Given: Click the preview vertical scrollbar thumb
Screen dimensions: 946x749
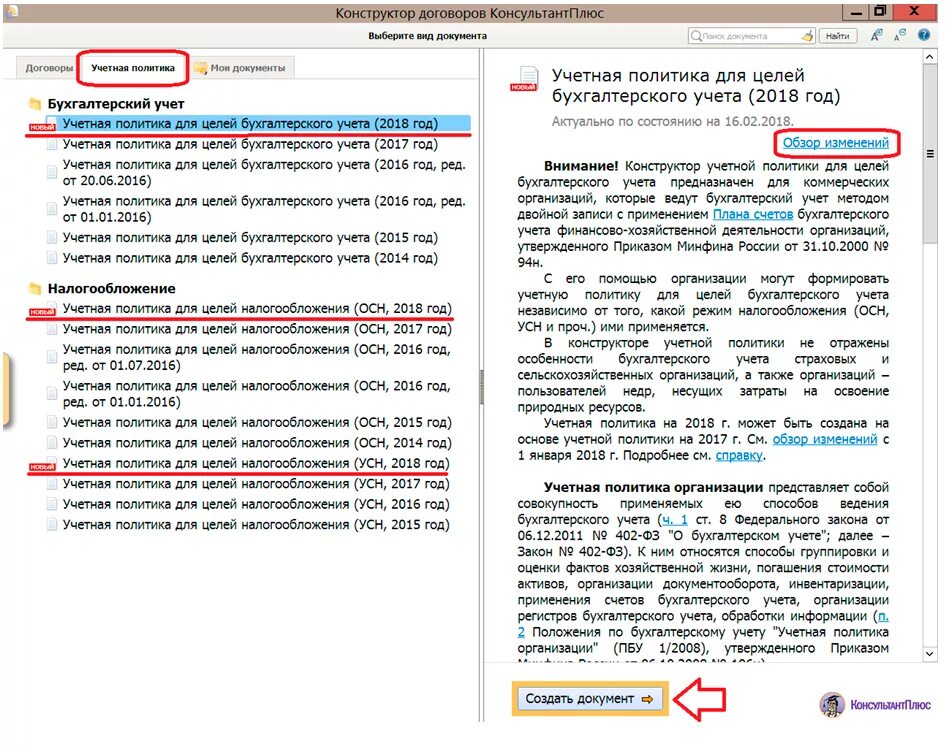Looking at the screenshot, I should tap(929, 154).
